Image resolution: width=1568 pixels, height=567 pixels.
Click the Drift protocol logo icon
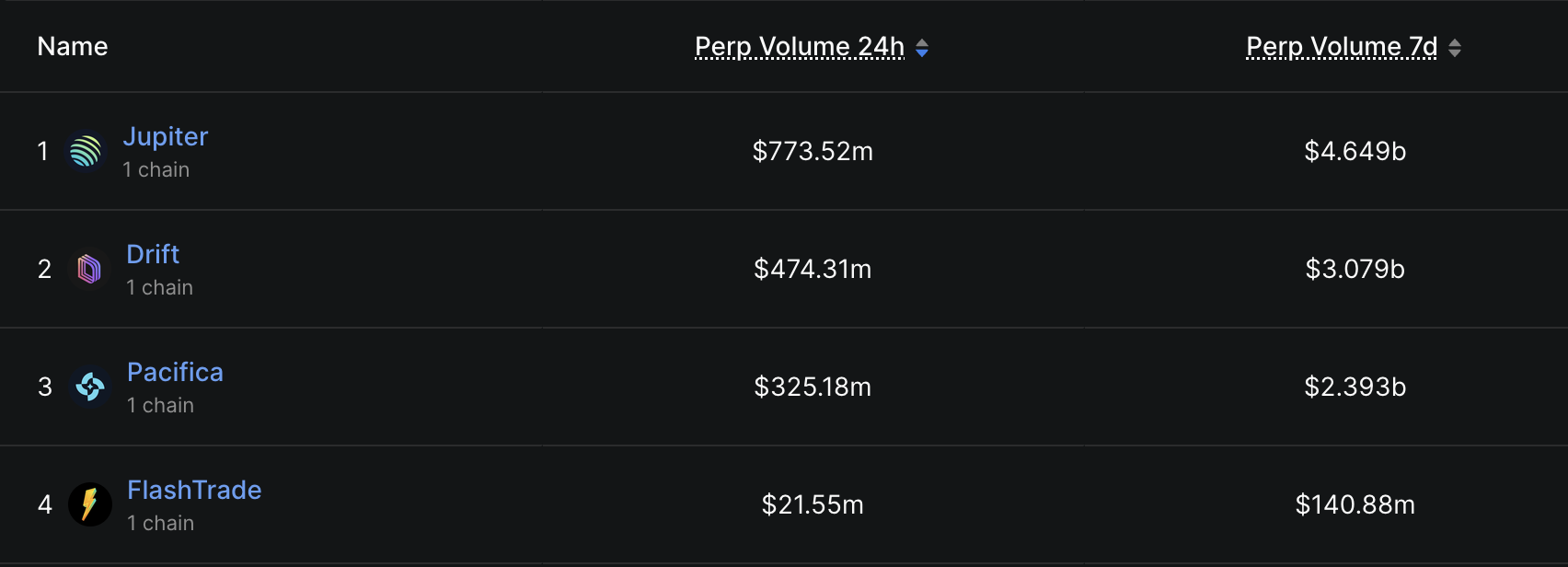(x=89, y=269)
